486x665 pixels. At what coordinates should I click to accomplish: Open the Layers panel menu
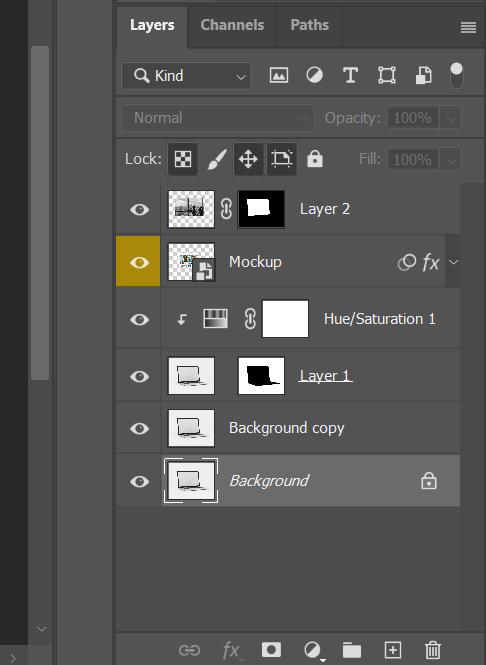click(x=468, y=28)
